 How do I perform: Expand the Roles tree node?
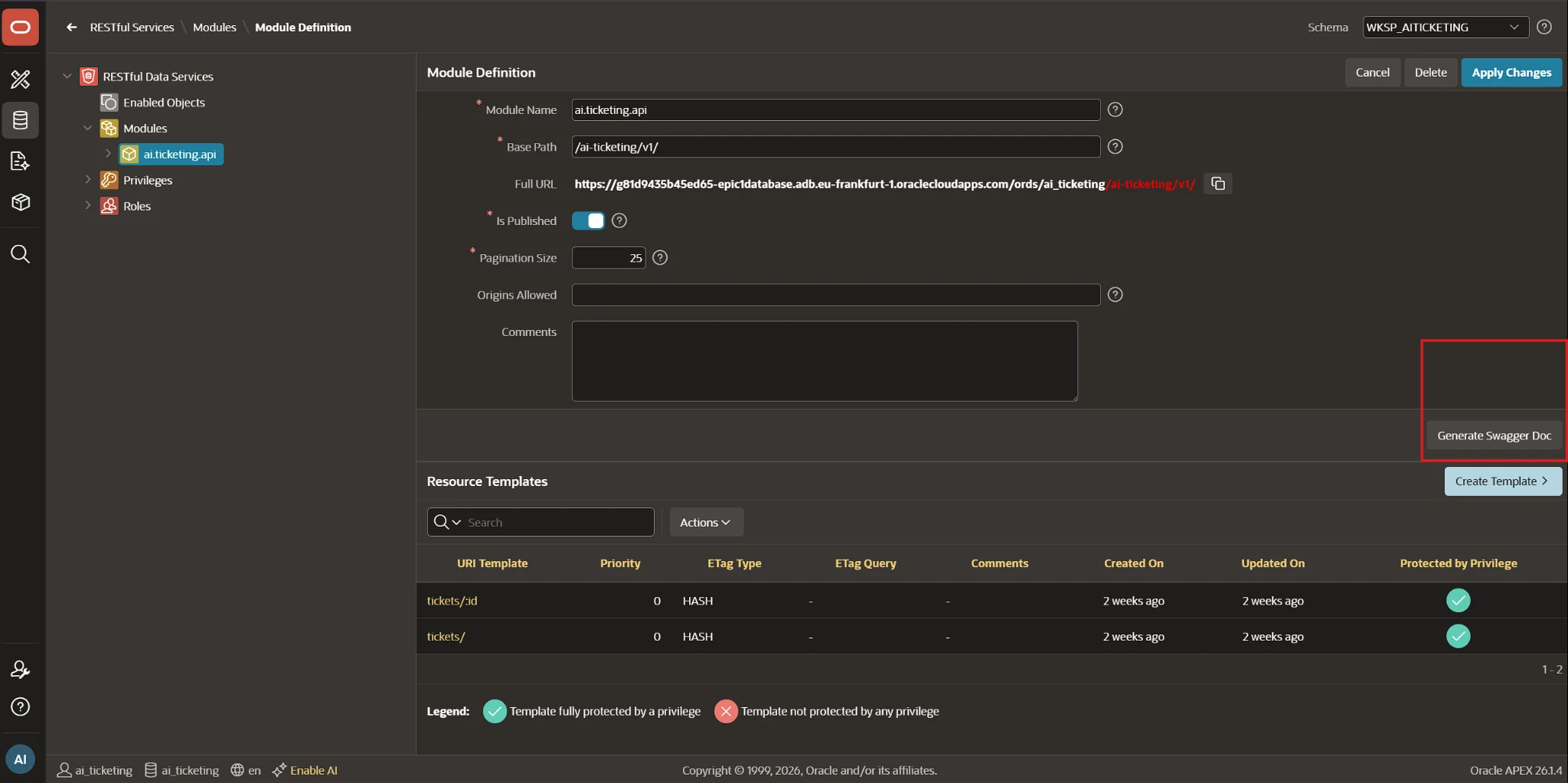88,206
